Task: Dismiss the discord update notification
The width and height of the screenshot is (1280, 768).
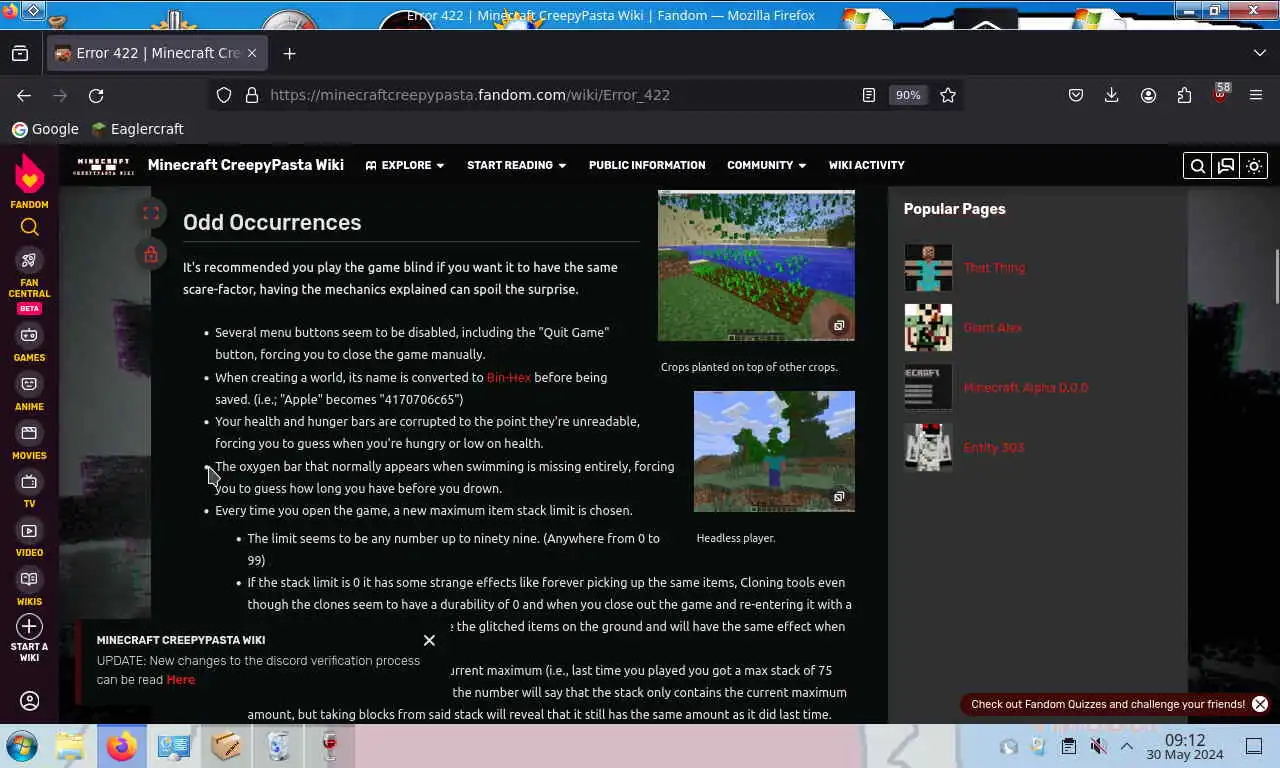Action: 429,640
